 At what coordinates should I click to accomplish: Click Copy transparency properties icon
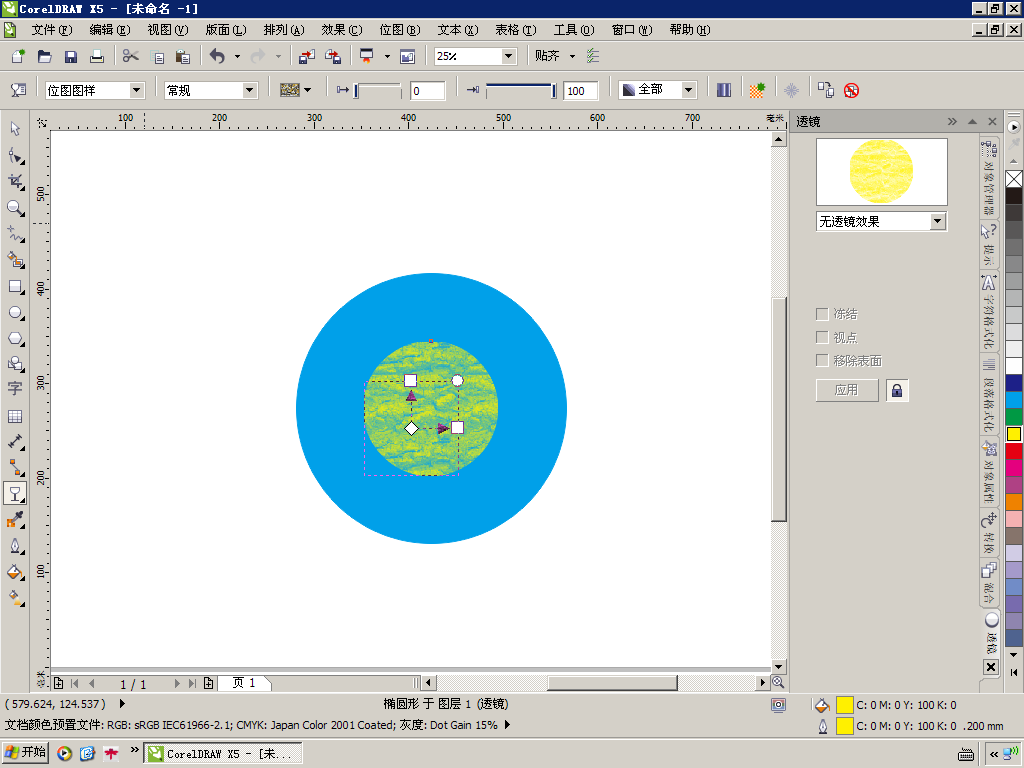tap(825, 90)
